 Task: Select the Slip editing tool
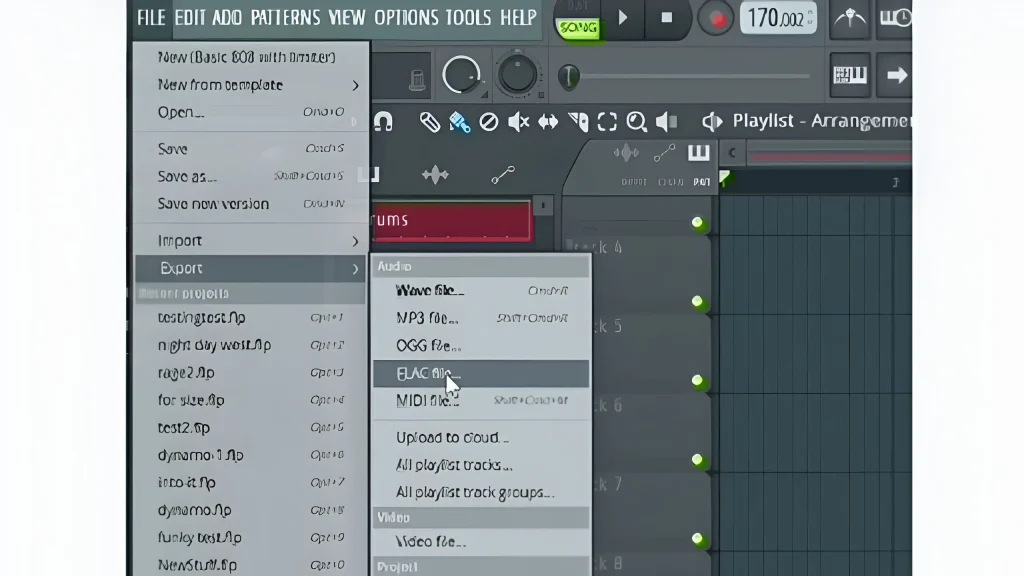(x=548, y=121)
